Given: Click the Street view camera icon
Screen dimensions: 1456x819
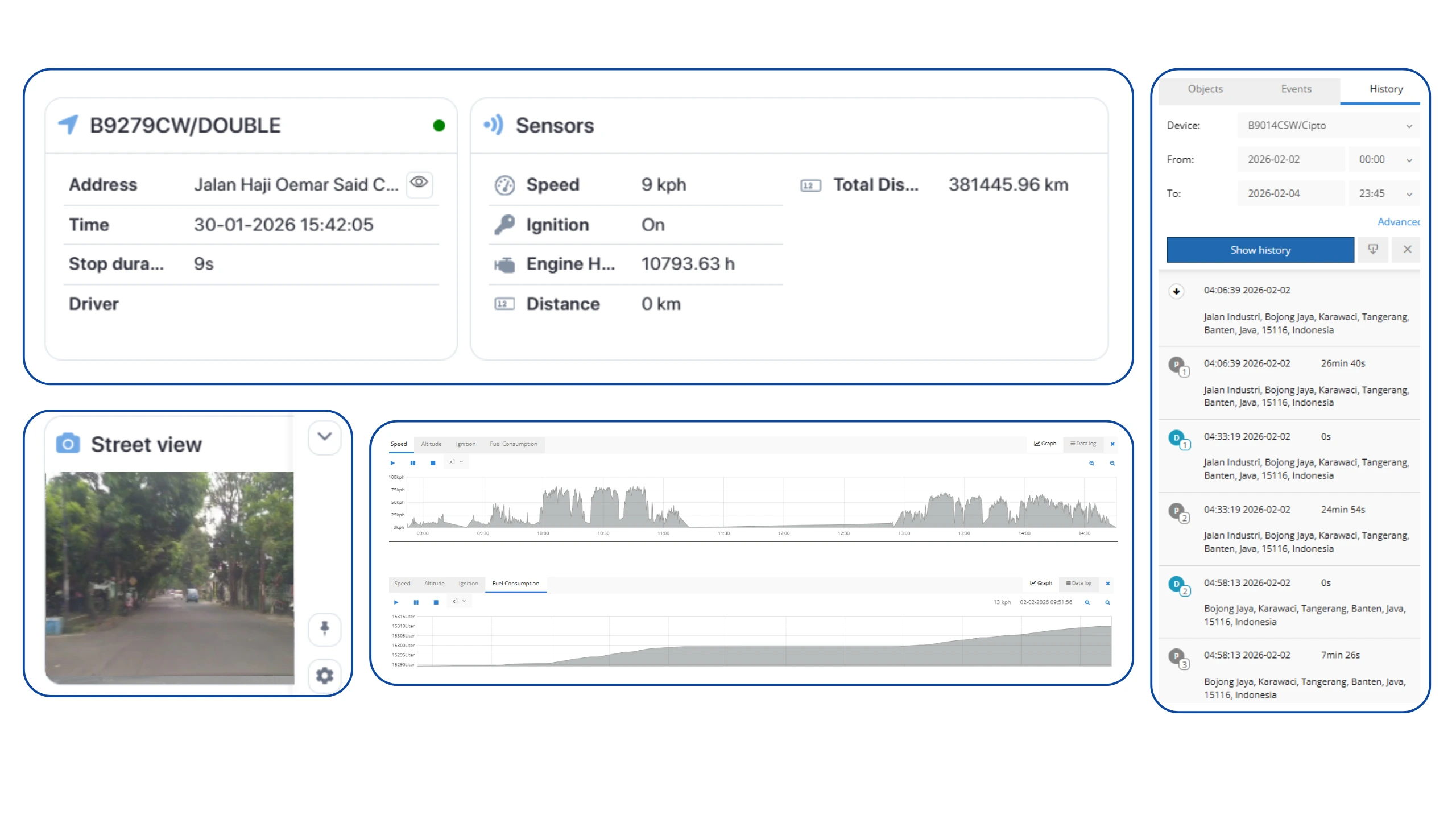Looking at the screenshot, I should coord(68,444).
